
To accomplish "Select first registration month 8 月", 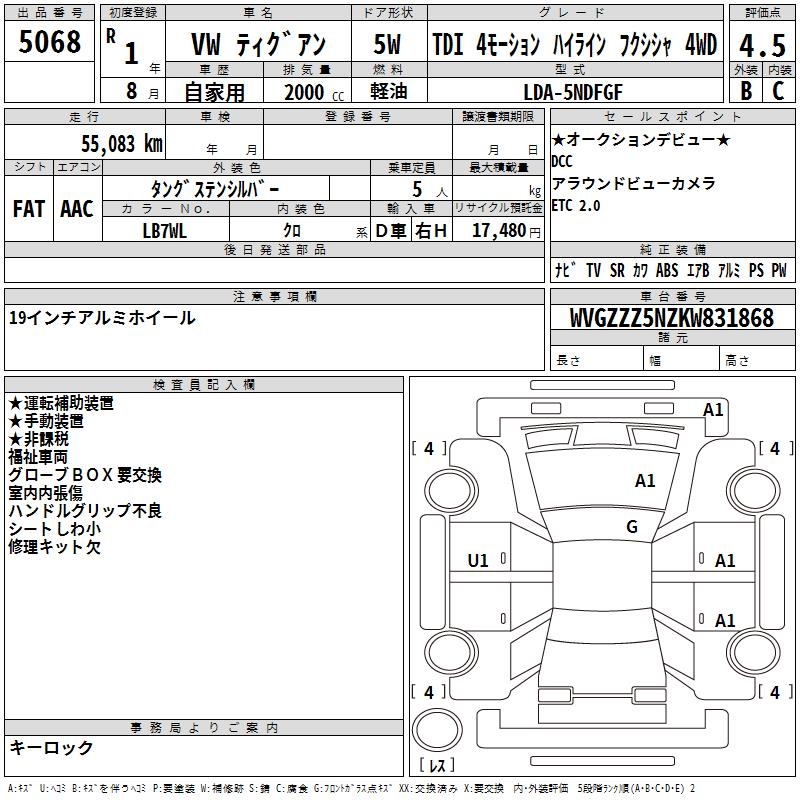I will pos(142,91).
